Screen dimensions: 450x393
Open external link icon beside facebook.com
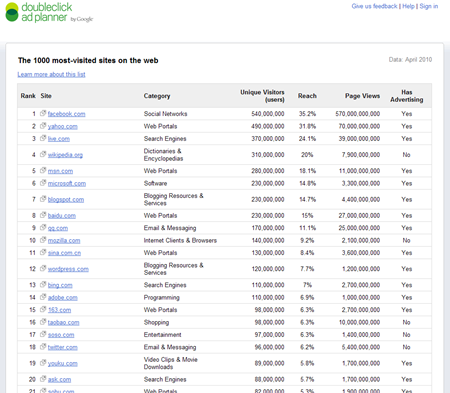43,113
